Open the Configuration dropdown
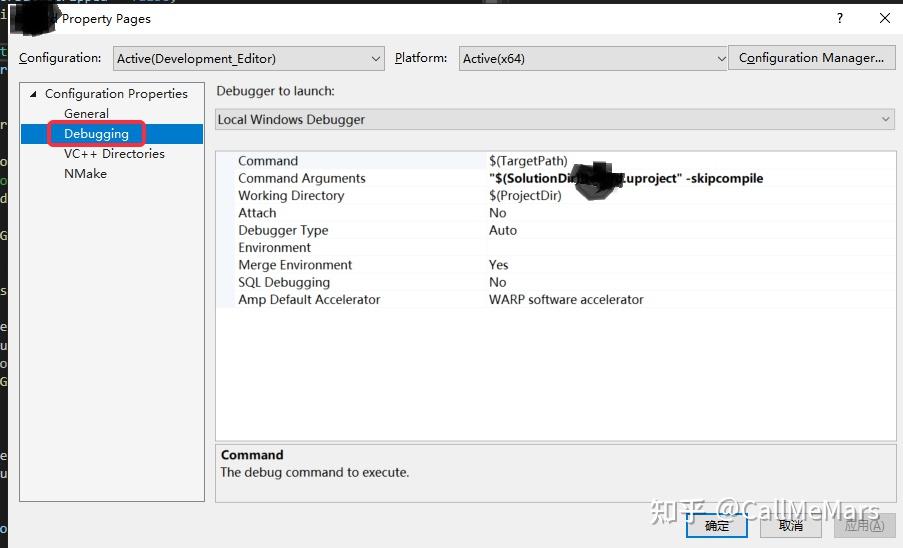Screen dimensions: 903x548 click(x=248, y=59)
